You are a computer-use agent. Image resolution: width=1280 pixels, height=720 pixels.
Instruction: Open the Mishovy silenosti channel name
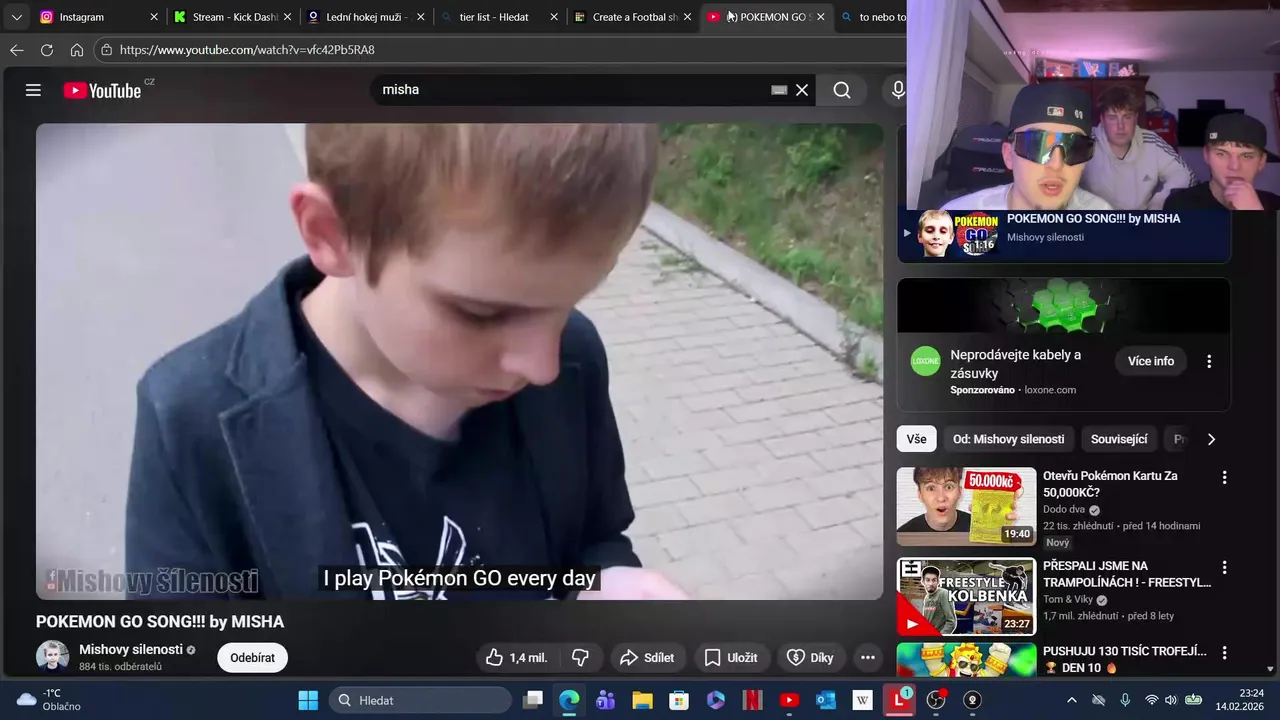tap(131, 649)
